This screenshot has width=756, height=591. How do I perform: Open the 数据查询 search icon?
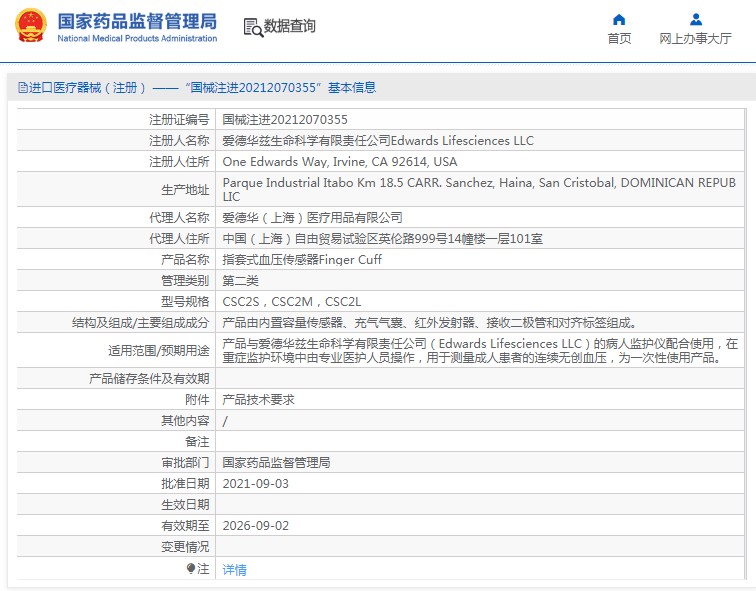[253, 27]
